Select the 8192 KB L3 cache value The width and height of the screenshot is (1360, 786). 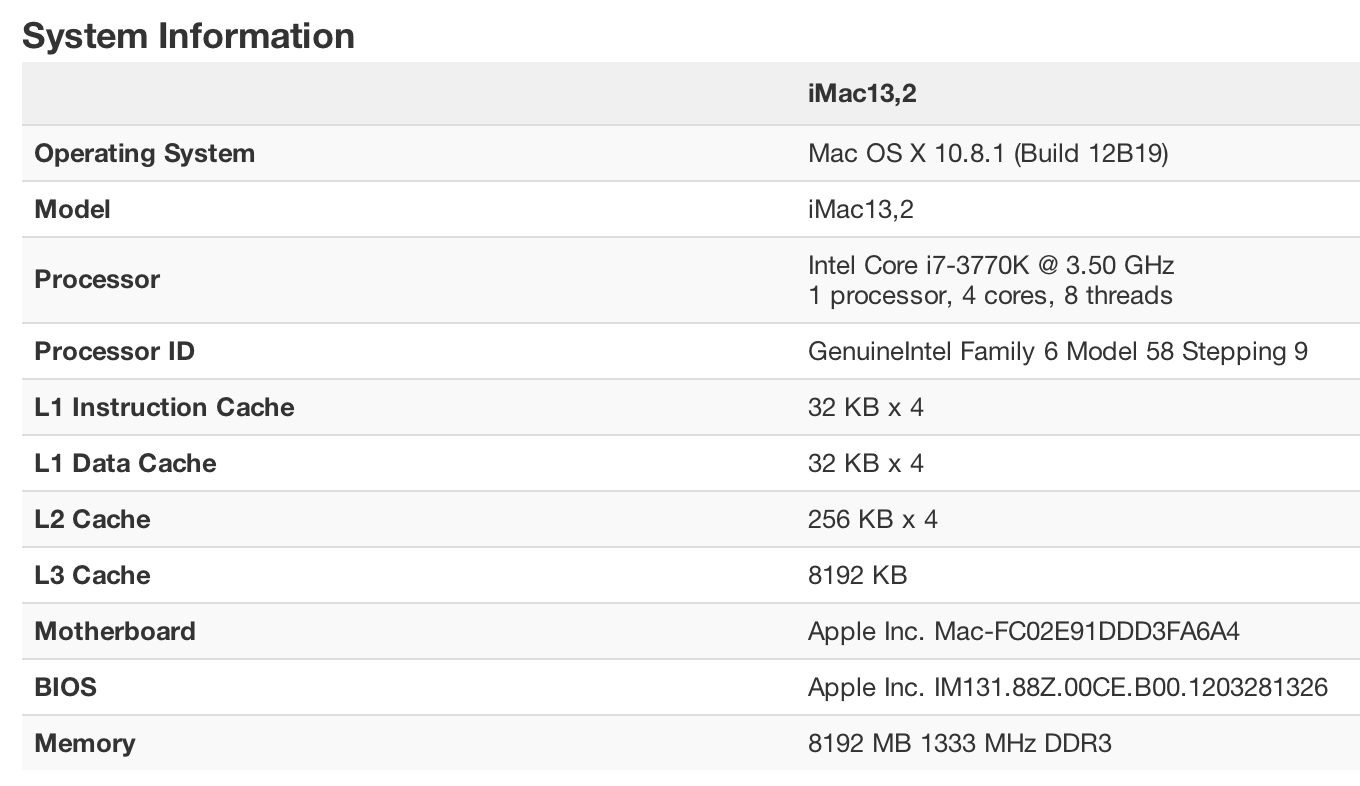coord(858,575)
